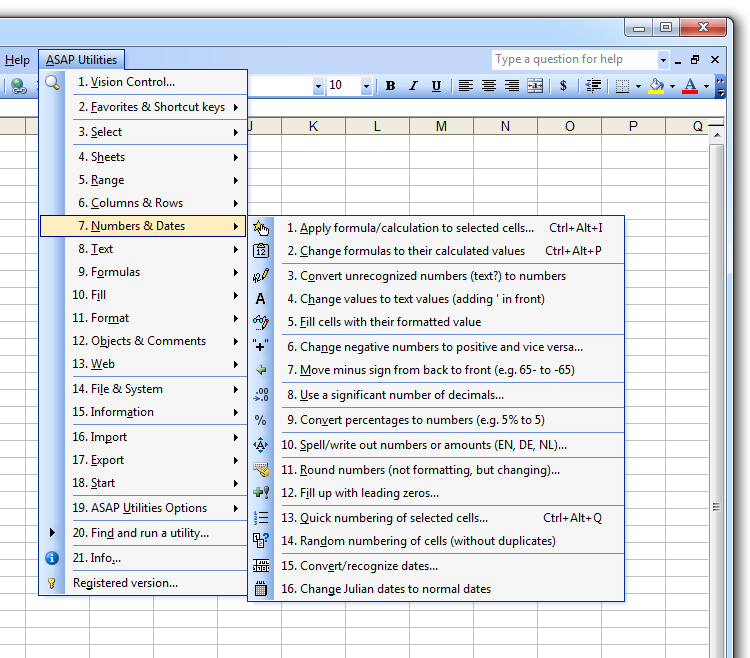Image resolution: width=750 pixels, height=658 pixels.
Task: Click Fill up with leading zeros icon
Action: point(261,493)
